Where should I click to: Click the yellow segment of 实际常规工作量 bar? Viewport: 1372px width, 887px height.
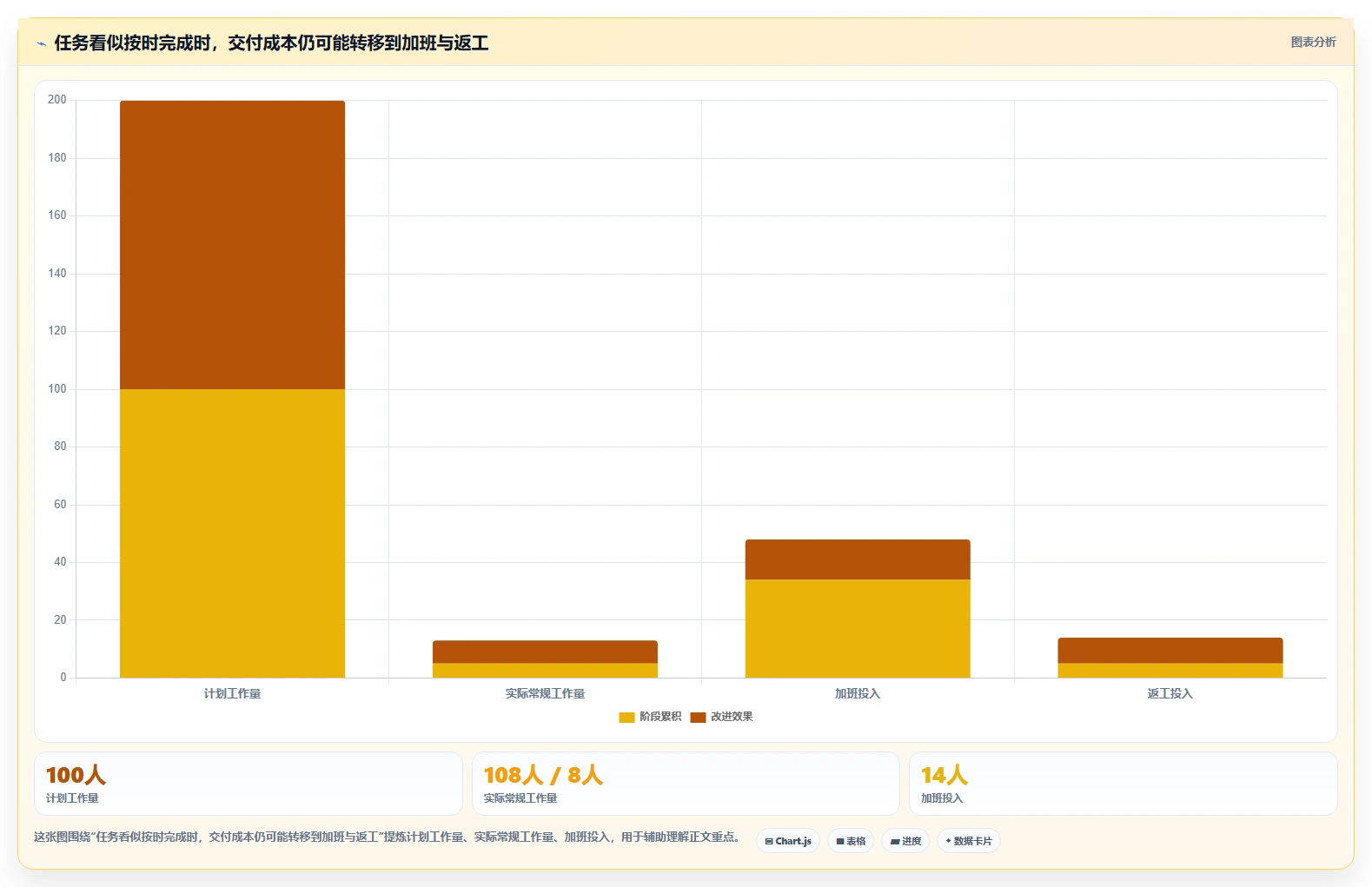click(x=545, y=671)
